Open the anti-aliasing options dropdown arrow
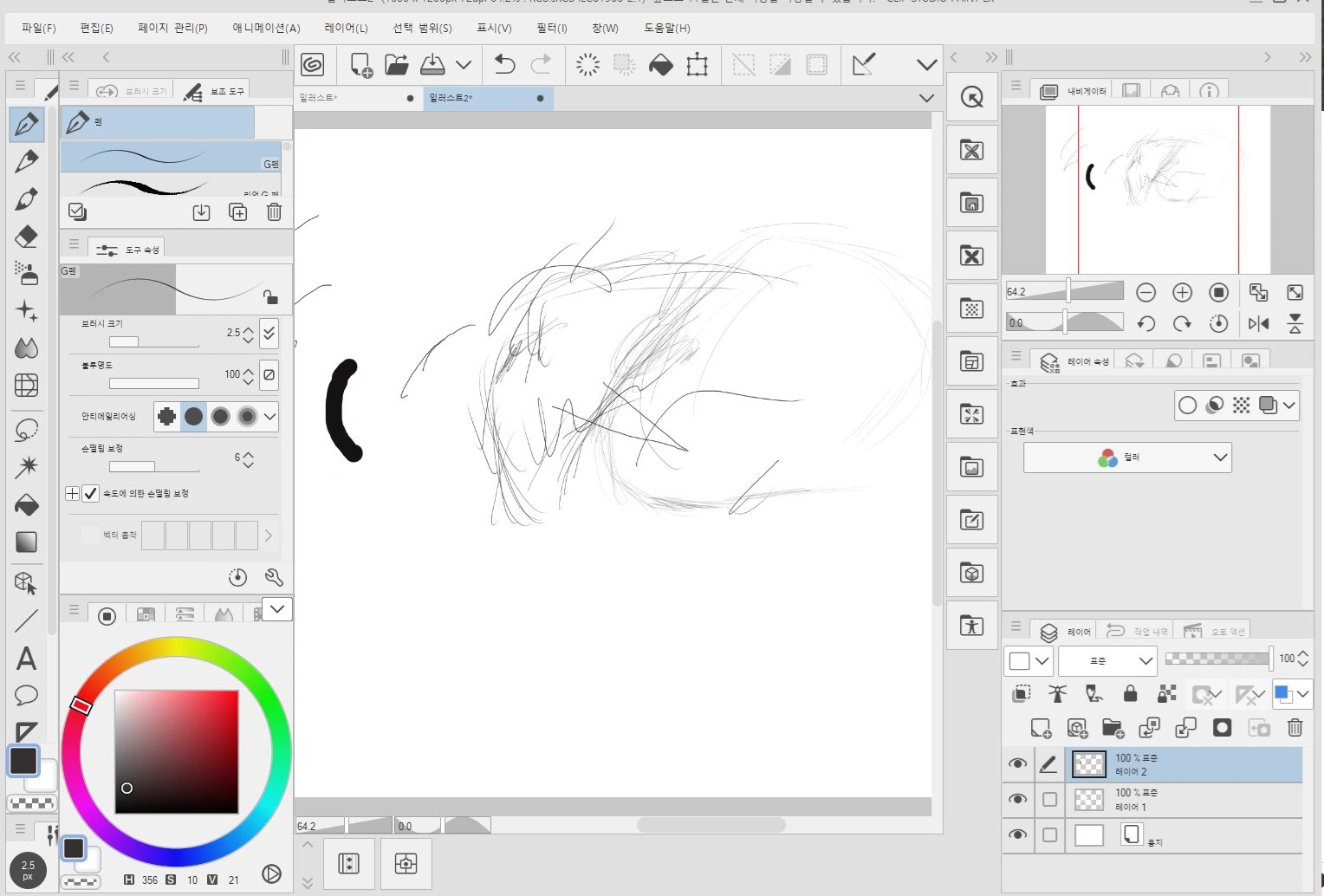 [269, 417]
